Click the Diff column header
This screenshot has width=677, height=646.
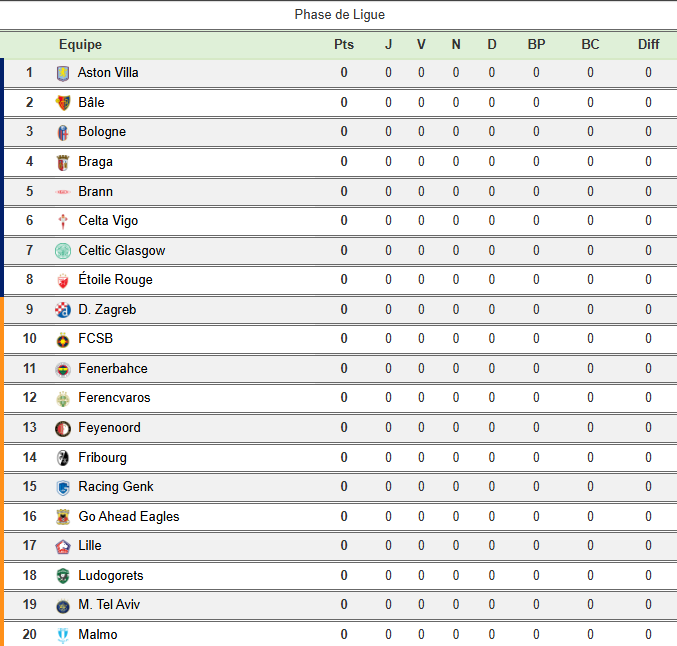[648, 44]
